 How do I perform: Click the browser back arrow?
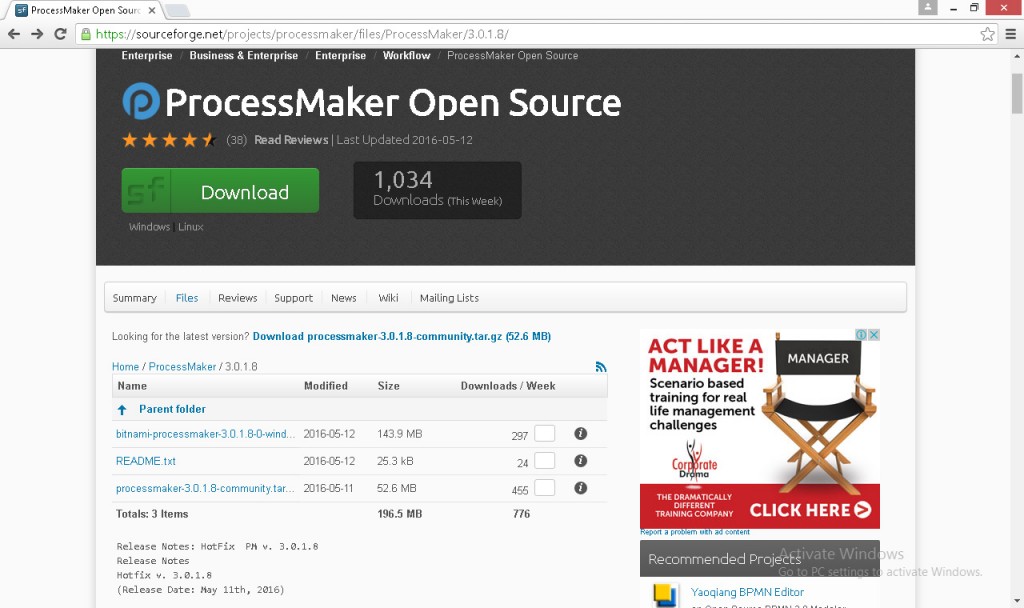click(x=14, y=34)
